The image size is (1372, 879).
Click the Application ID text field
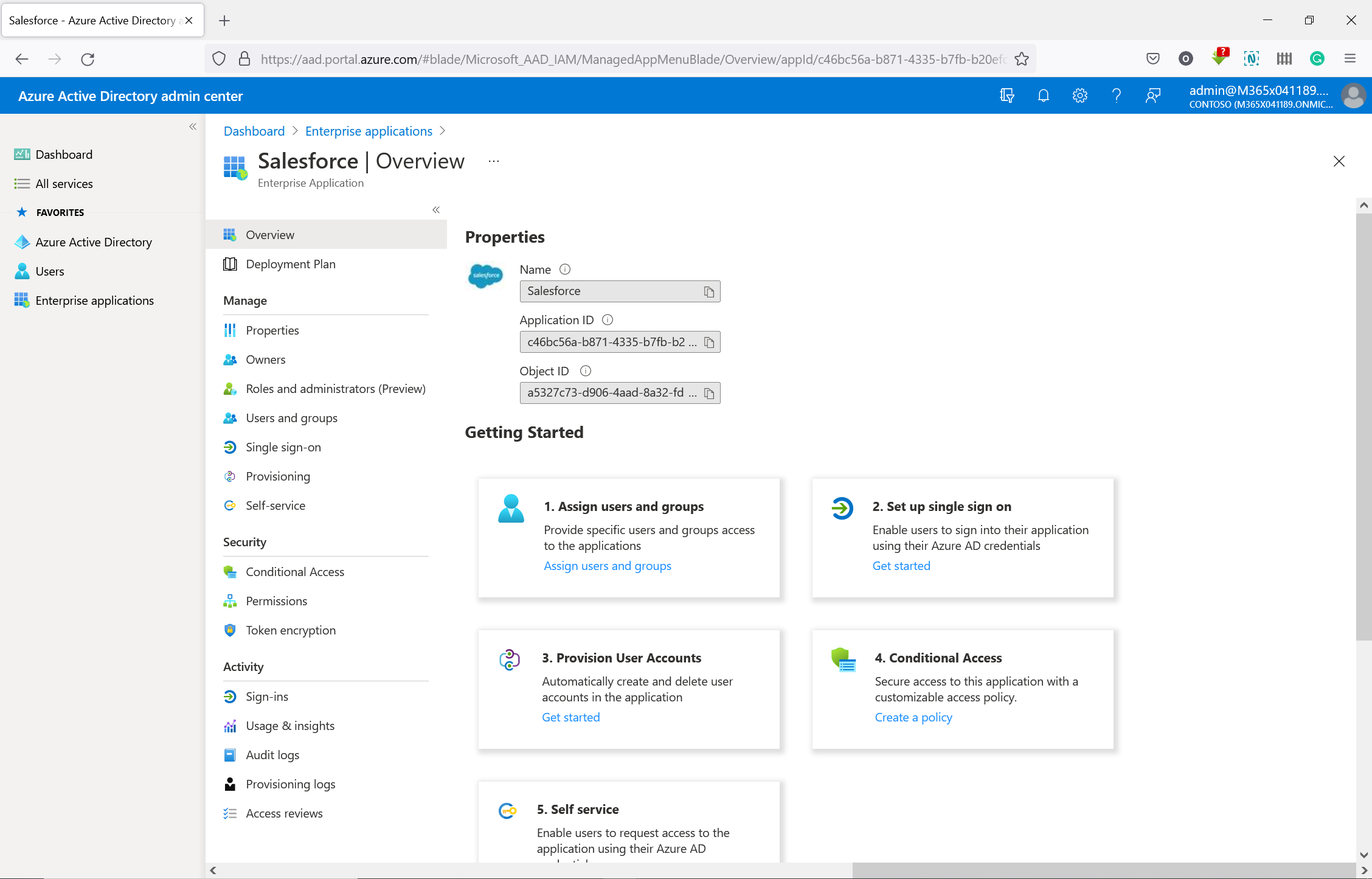coord(620,342)
